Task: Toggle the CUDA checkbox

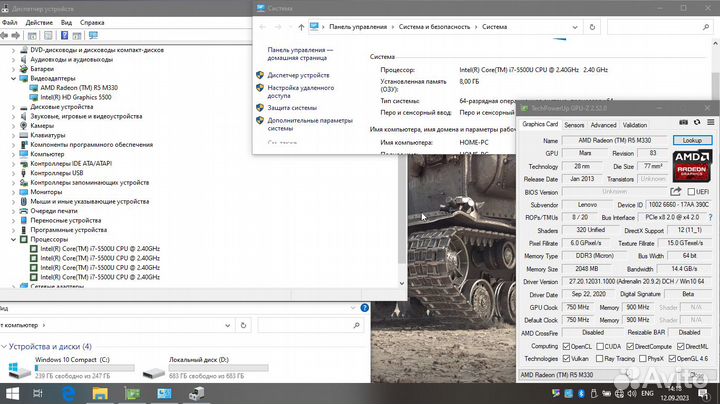Action: (600, 346)
